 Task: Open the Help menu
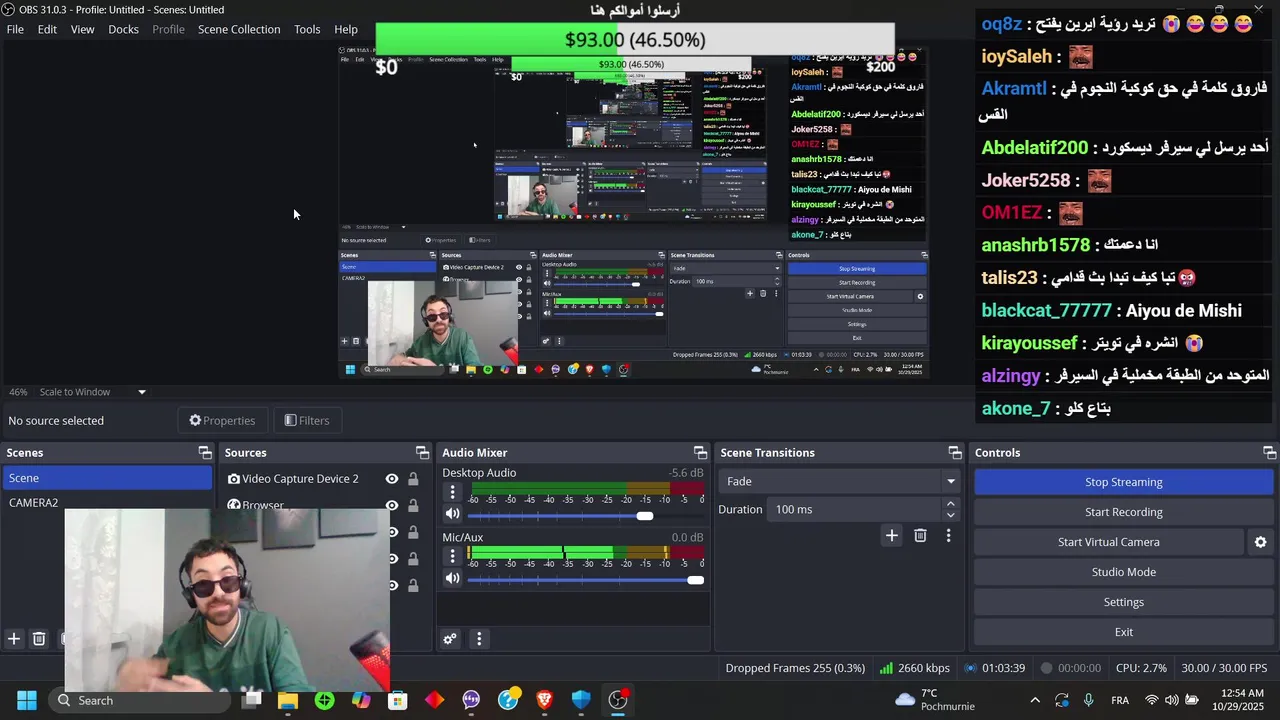tap(346, 29)
